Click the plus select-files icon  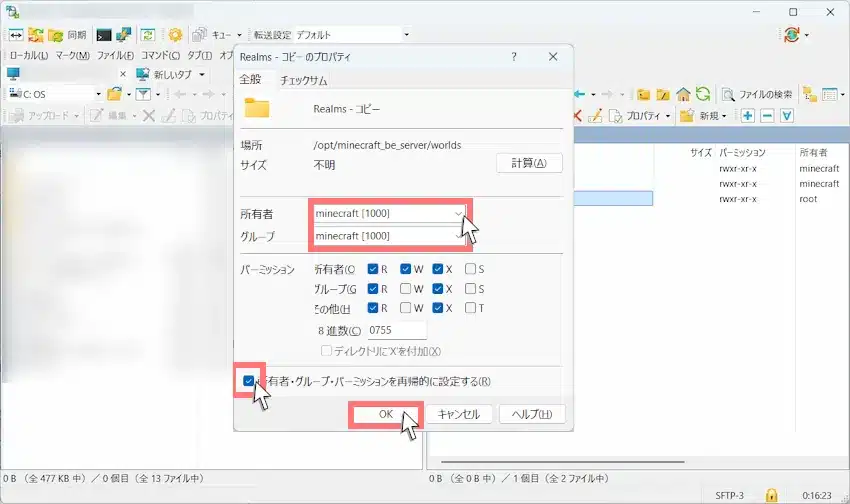coord(747,116)
